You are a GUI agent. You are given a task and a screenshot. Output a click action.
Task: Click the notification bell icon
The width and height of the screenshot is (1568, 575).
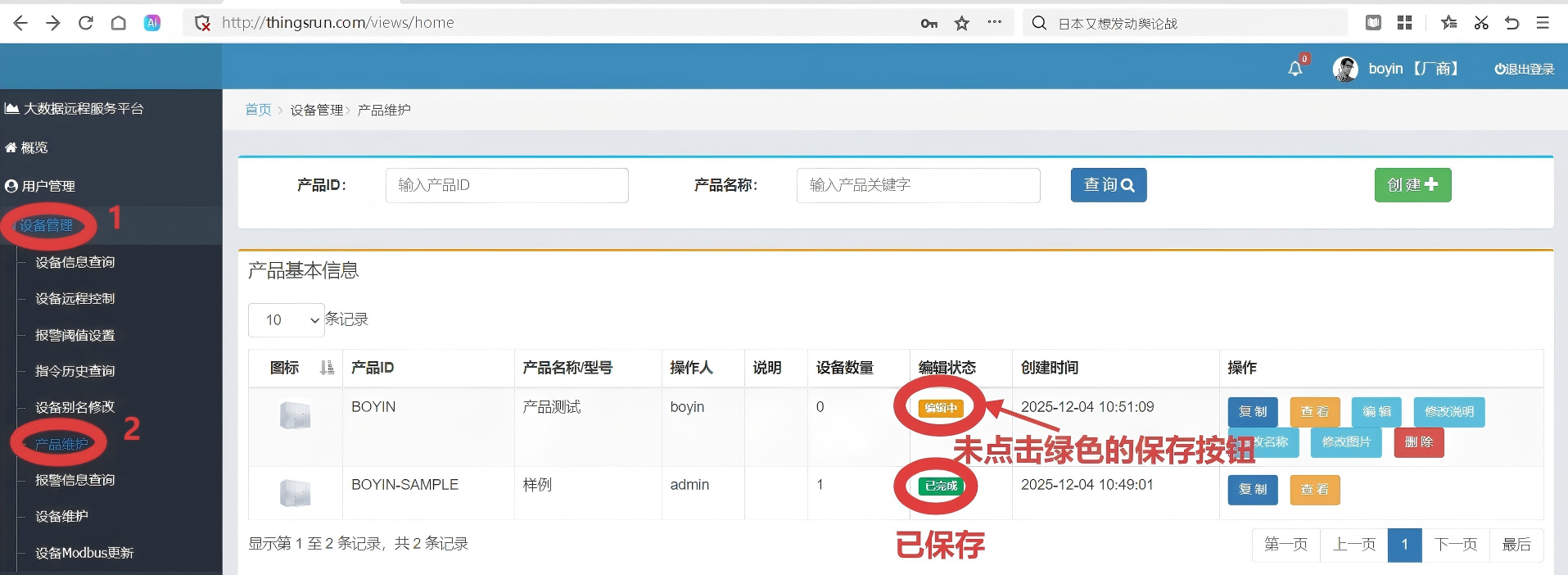[1295, 69]
